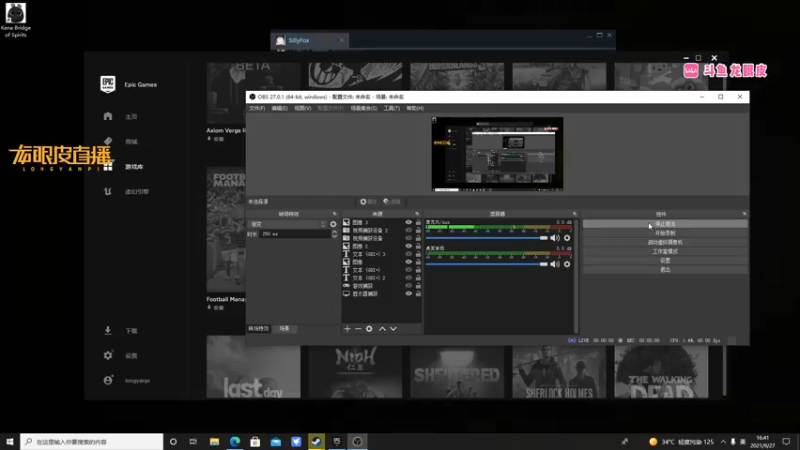Adjust transition duration stepper arrows

[334, 234]
